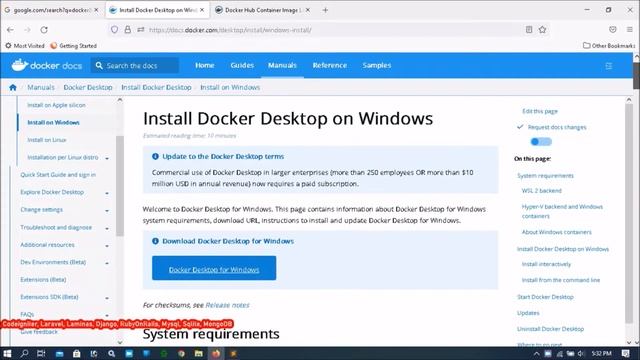640x360 pixels.
Task: Open Task View on the taskbar
Action: pyautogui.click(x=41, y=353)
